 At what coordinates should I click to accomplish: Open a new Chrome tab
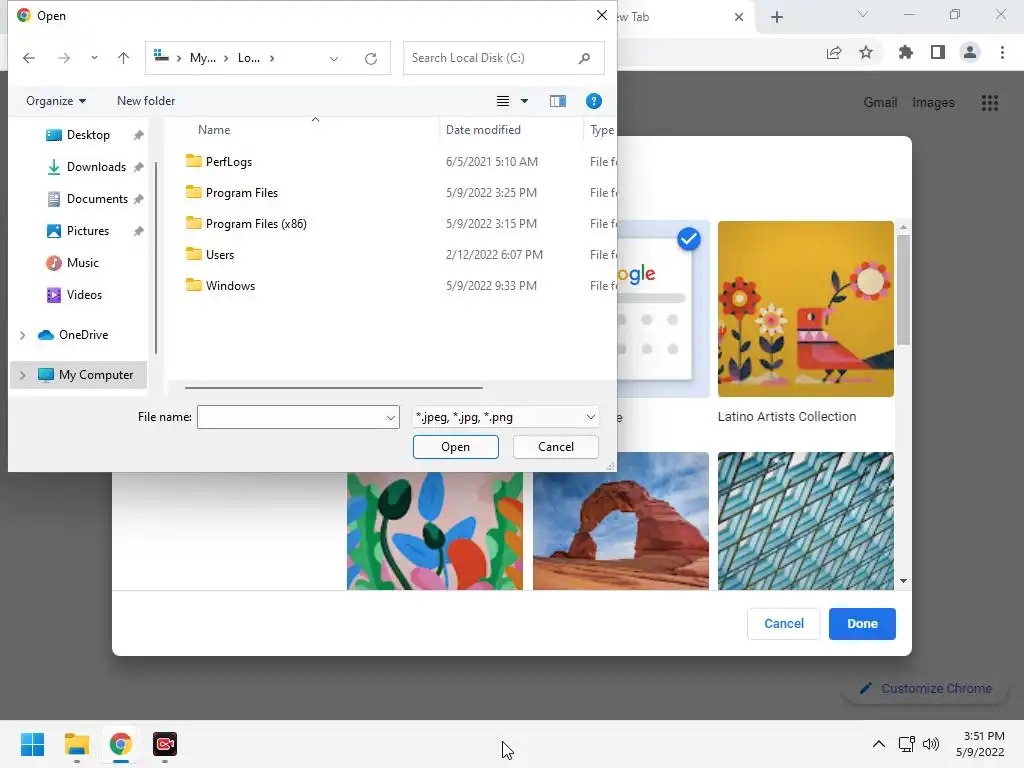[x=776, y=17]
